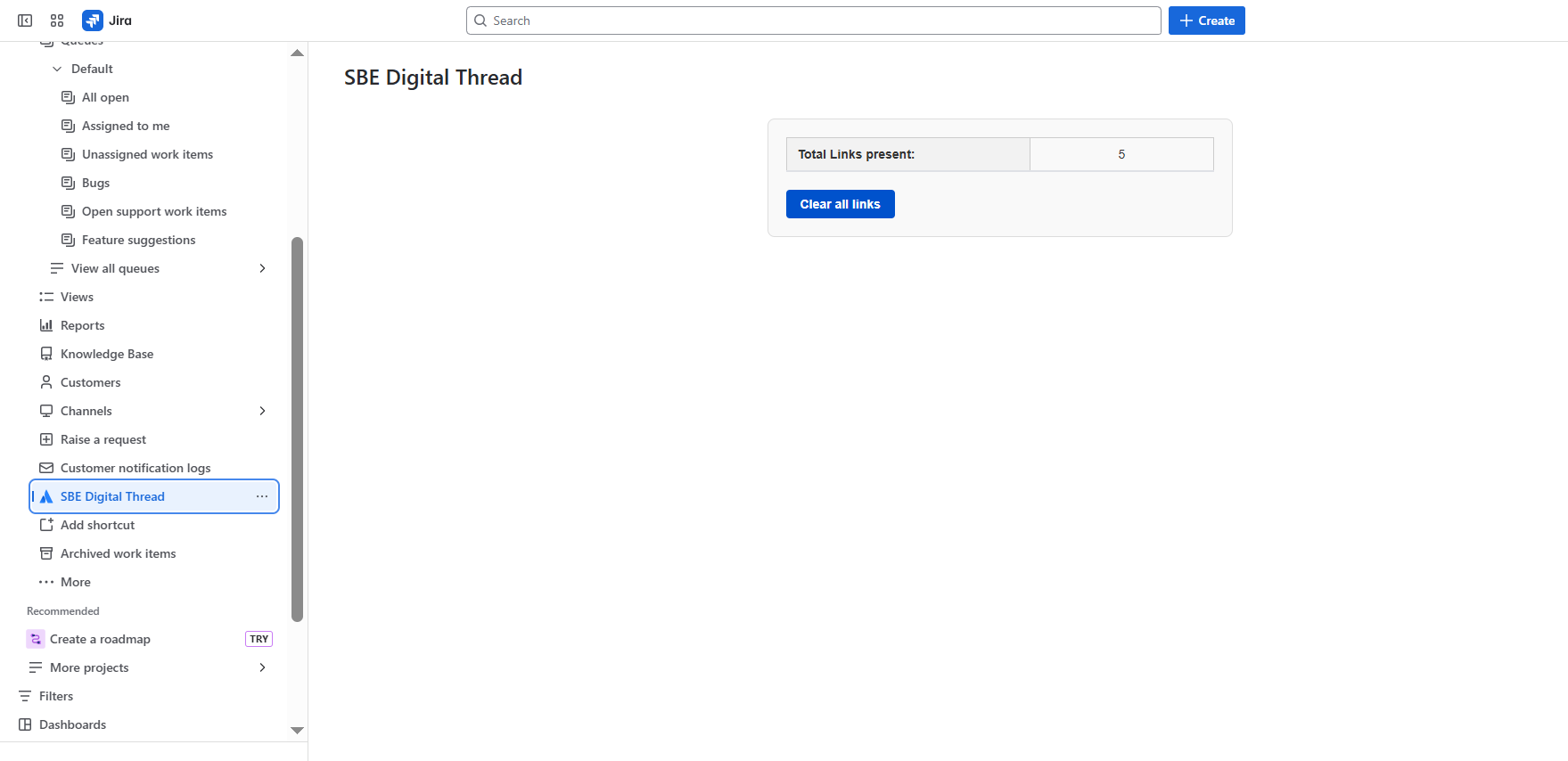Click the sidebar vertical scrollbar thumb

pyautogui.click(x=297, y=428)
